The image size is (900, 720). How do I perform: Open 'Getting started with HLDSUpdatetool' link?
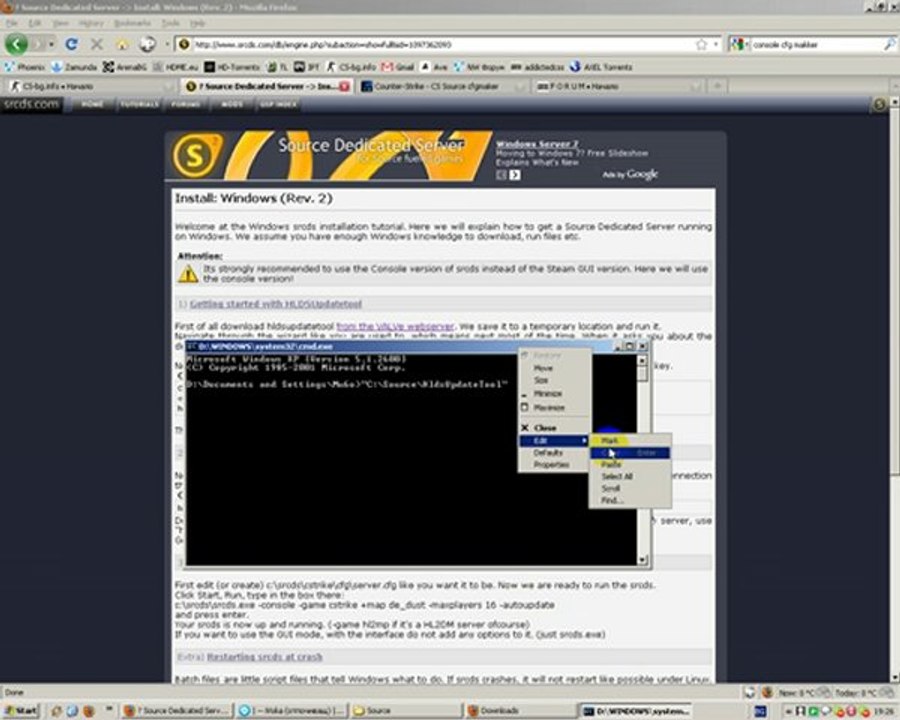pos(276,304)
